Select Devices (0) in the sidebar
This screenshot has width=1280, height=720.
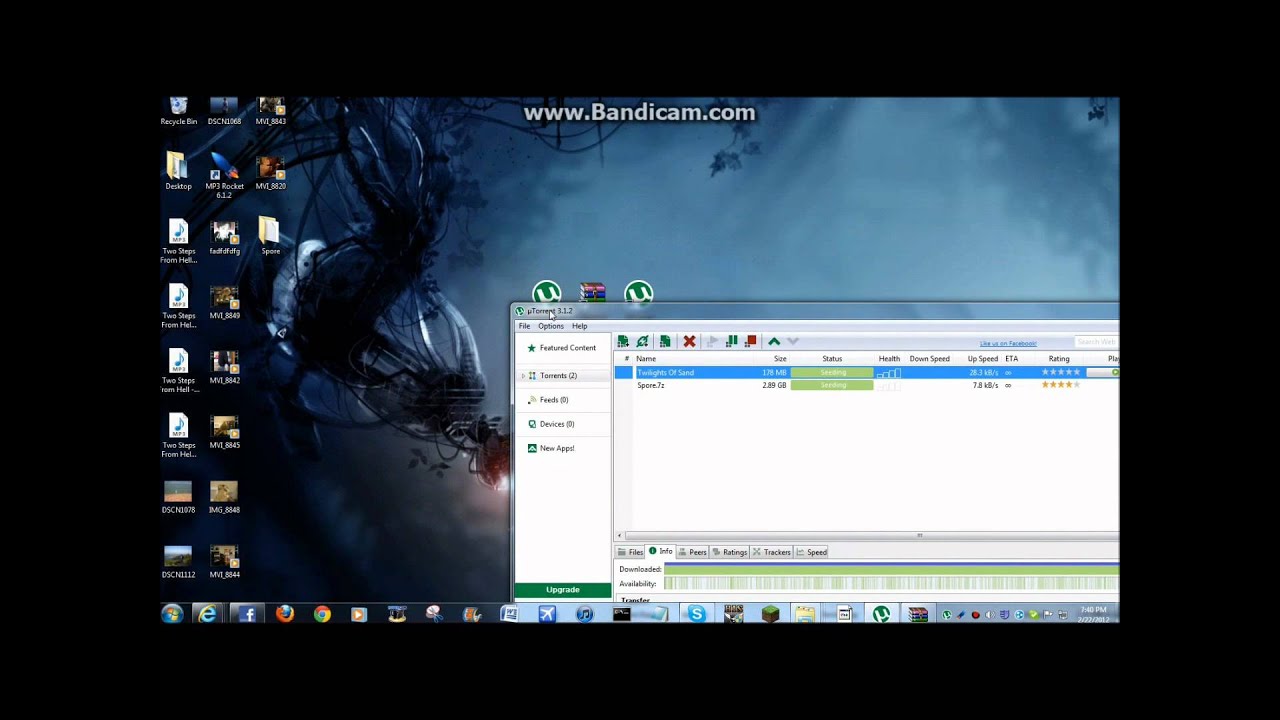(x=556, y=424)
